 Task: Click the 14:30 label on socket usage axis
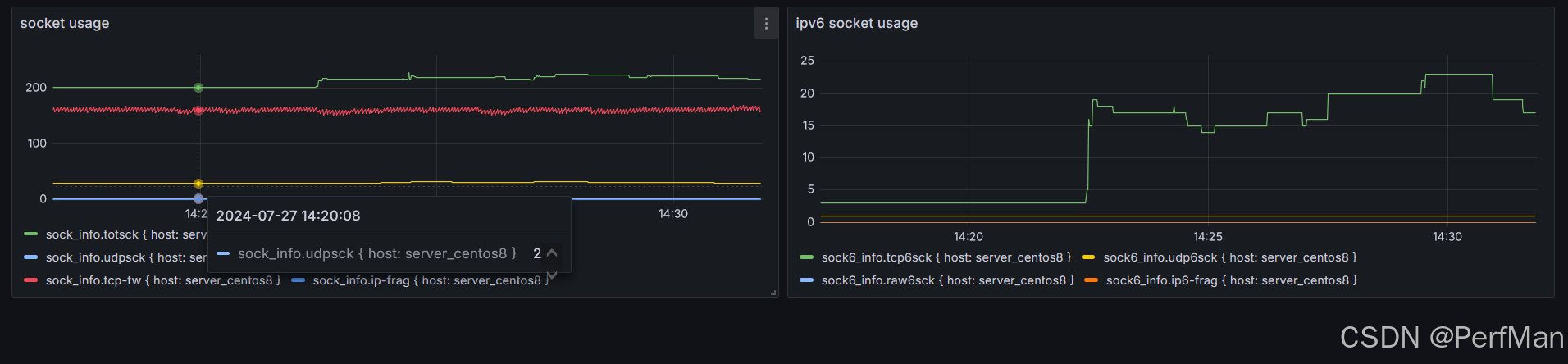tap(673, 214)
